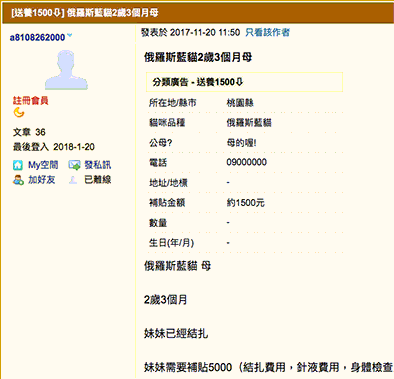Screen dimensions: 394x379
Task: Expand dropdown arrow beside username a8108262000
Action: (x=70, y=35)
